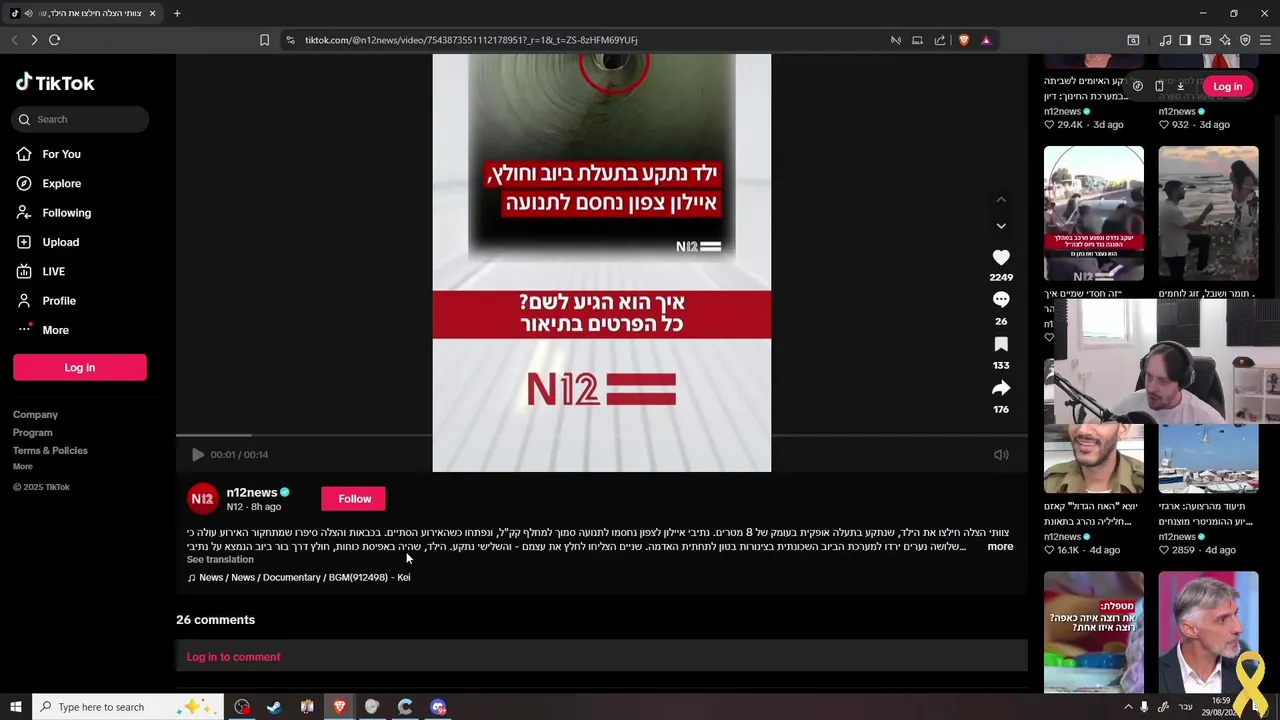Go to next video with down chevron
The width and height of the screenshot is (1280, 720).
1001,226
